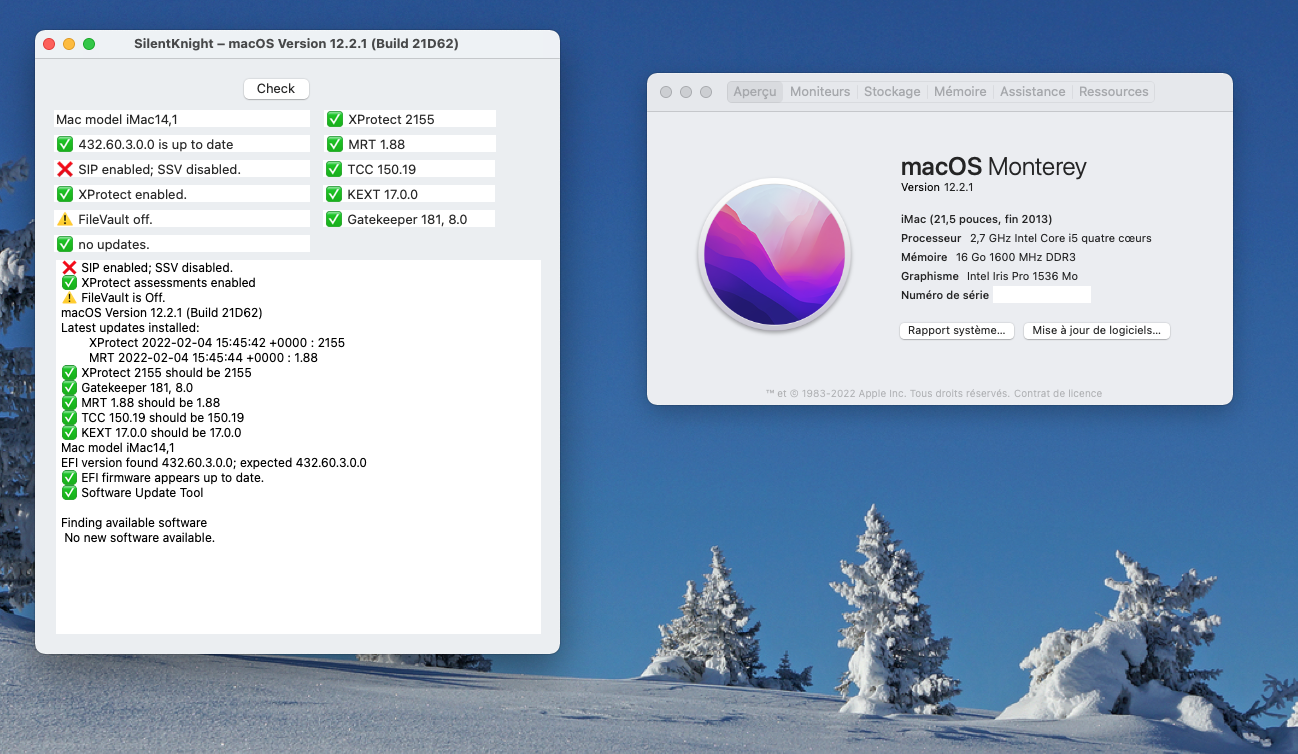This screenshot has width=1298, height=754.
Task: Click green checkmark beside '432.60.3.0.0 is up to date'
Action: (65, 144)
